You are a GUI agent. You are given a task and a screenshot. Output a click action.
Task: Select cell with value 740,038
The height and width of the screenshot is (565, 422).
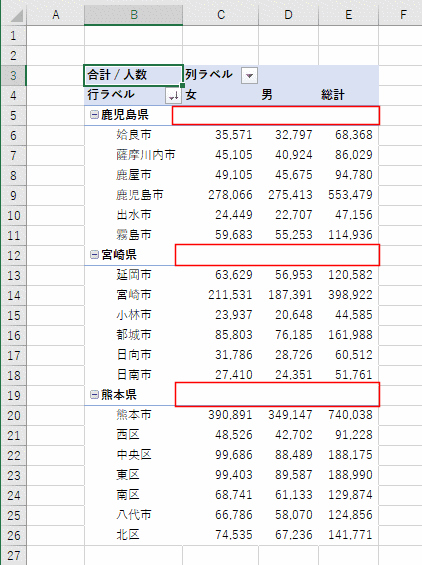[350, 415]
